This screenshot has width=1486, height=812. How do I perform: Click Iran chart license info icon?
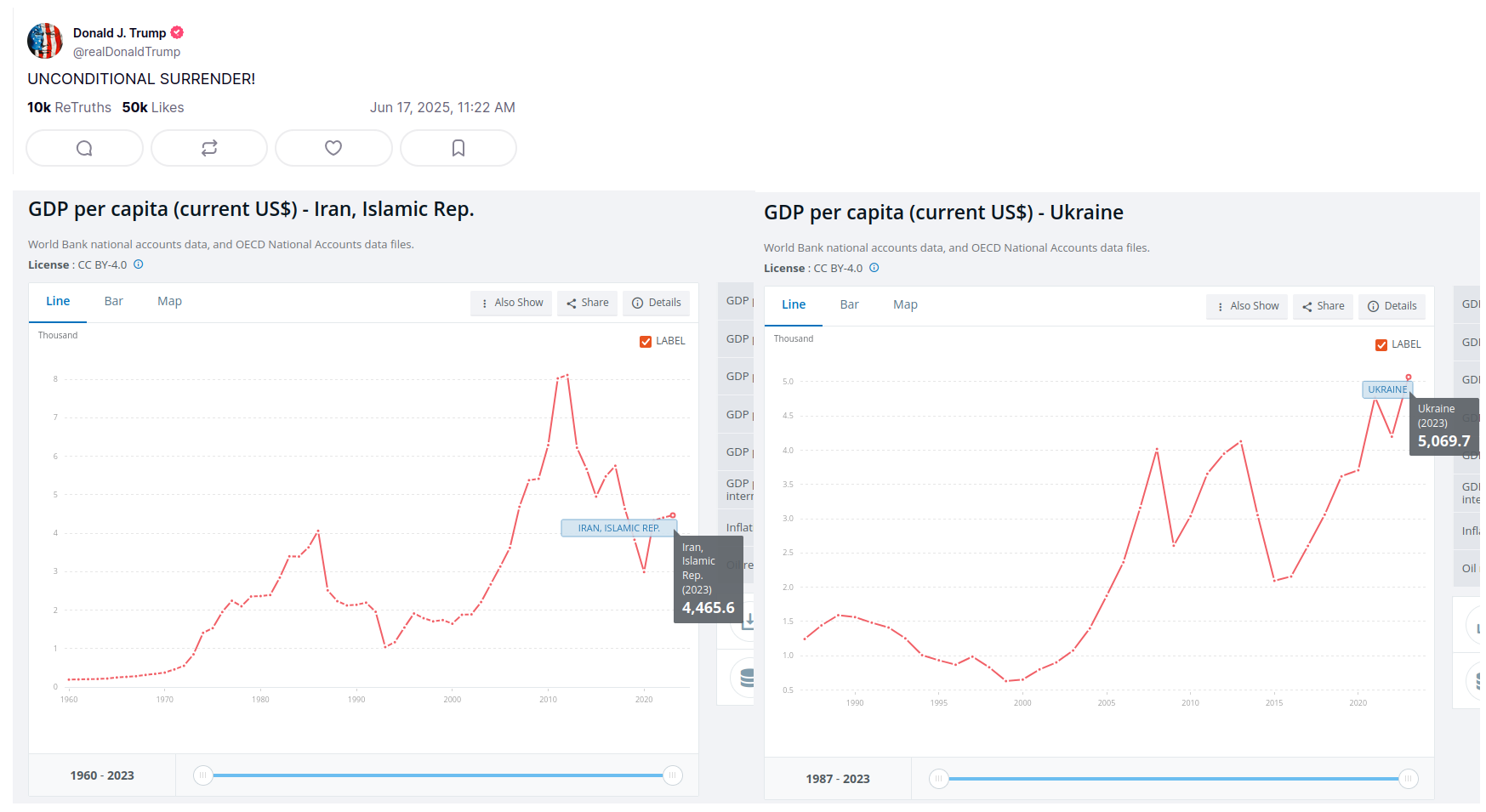point(139,264)
